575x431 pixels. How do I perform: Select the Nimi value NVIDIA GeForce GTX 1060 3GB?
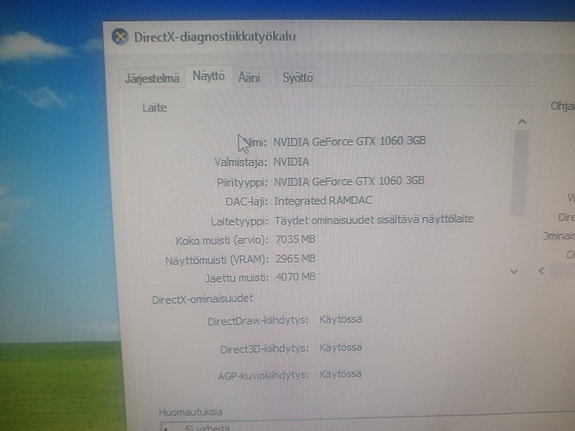click(x=349, y=141)
